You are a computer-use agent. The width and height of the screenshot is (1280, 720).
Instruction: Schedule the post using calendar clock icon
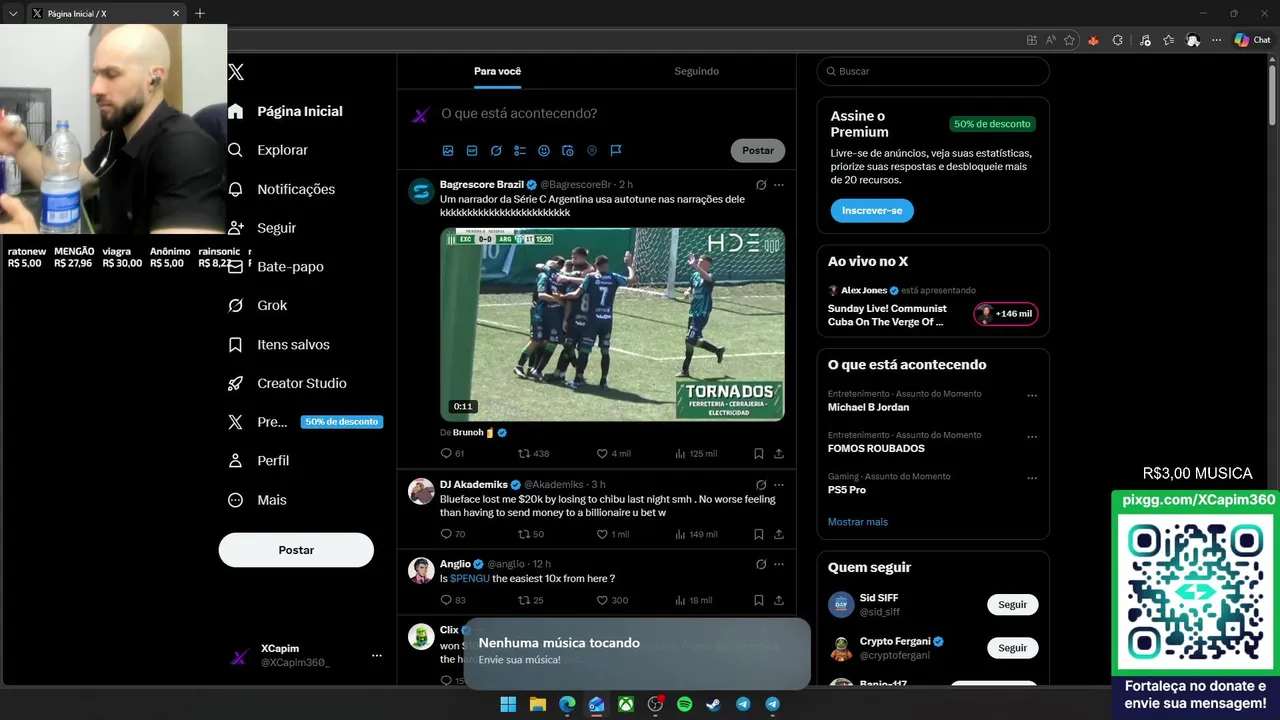click(x=568, y=151)
